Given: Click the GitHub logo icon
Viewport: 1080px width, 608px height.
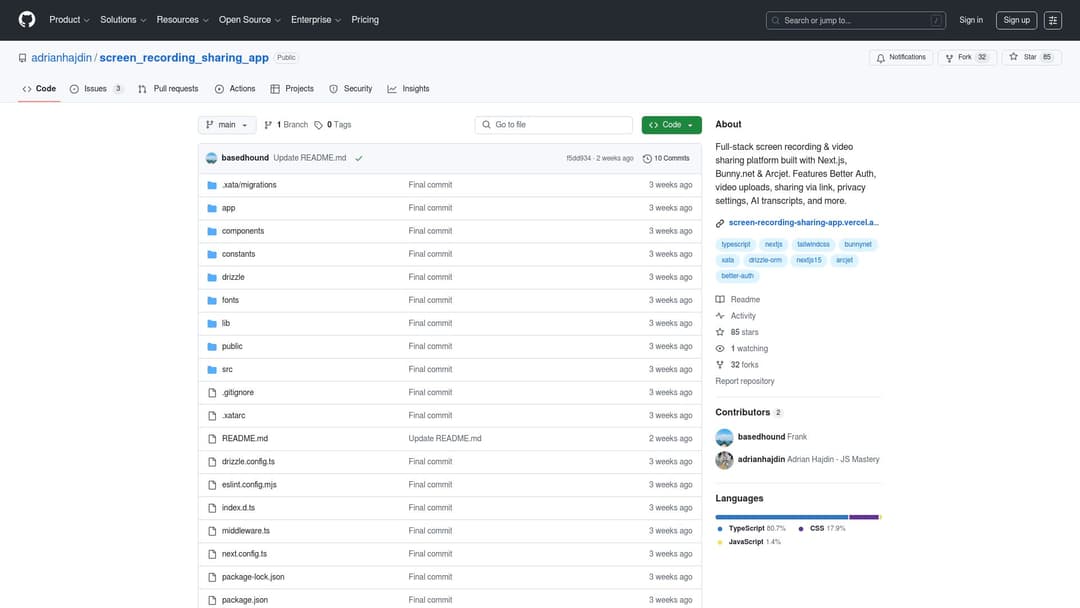Looking at the screenshot, I should click(27, 19).
